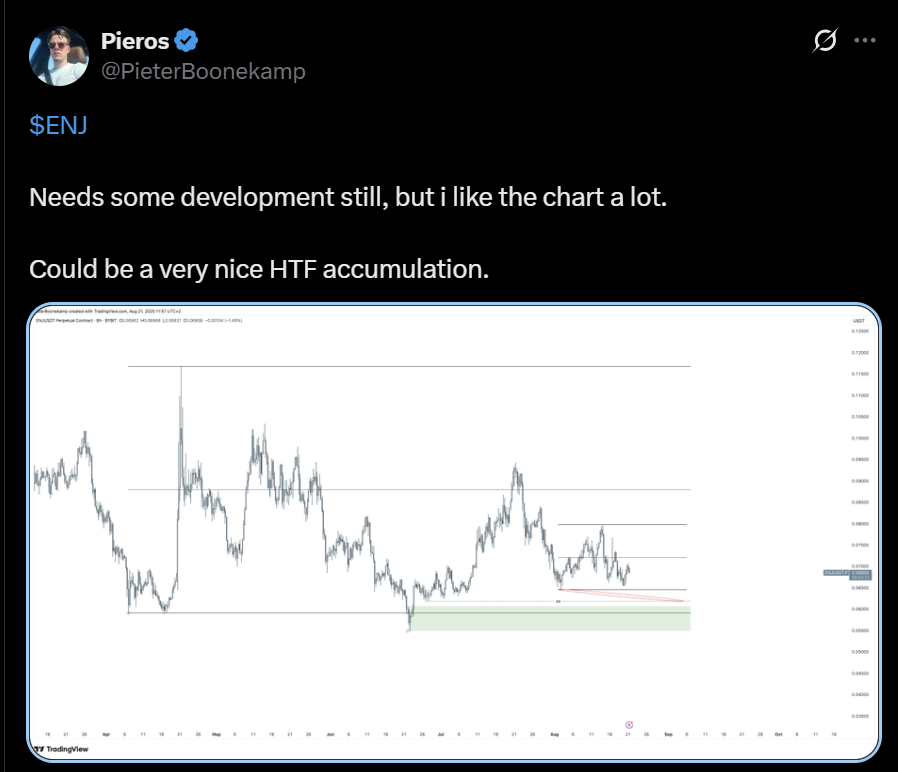Click the April spike candle on chart
Viewport: 898px width, 772px height.
click(181, 400)
